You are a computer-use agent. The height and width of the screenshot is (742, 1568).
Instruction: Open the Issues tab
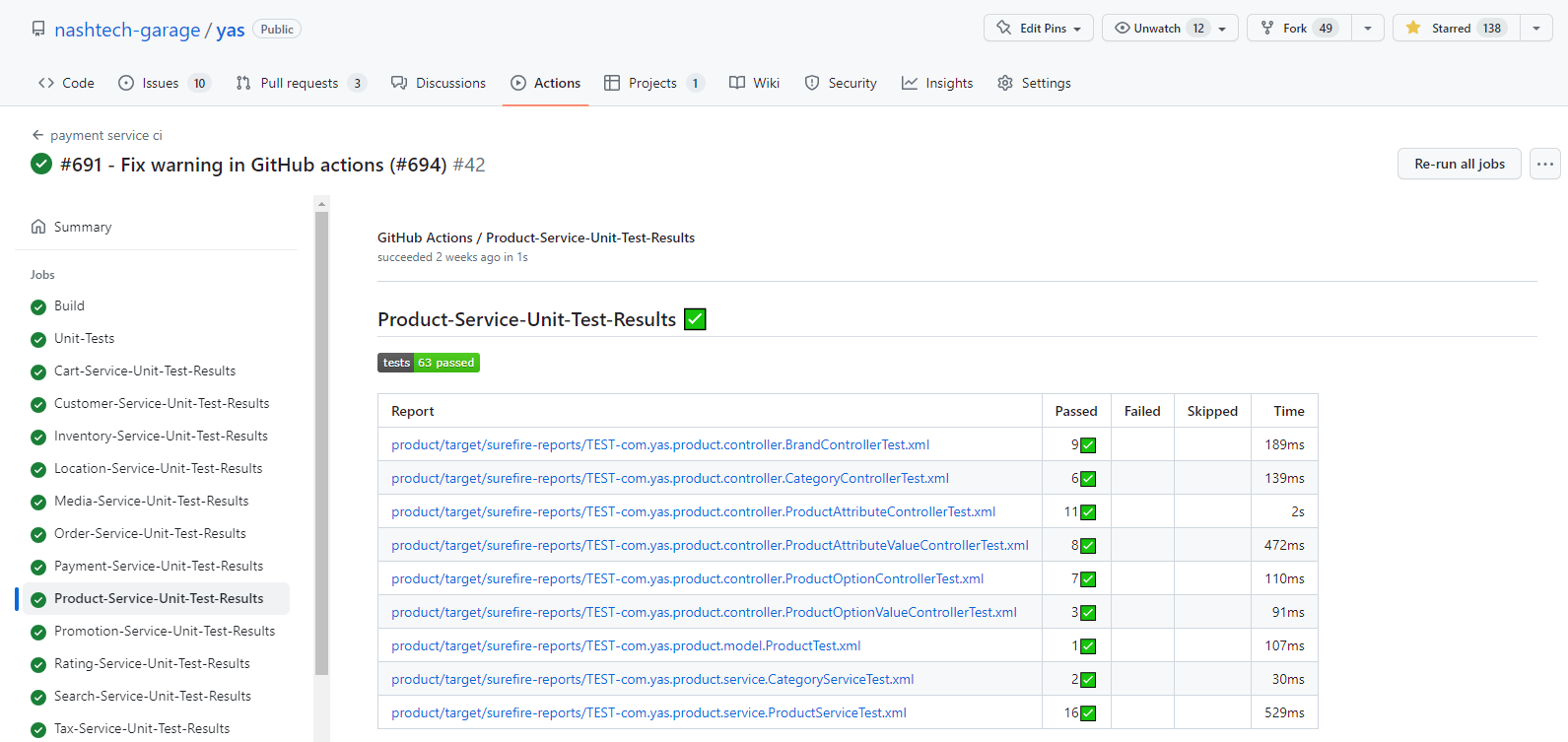[x=164, y=83]
